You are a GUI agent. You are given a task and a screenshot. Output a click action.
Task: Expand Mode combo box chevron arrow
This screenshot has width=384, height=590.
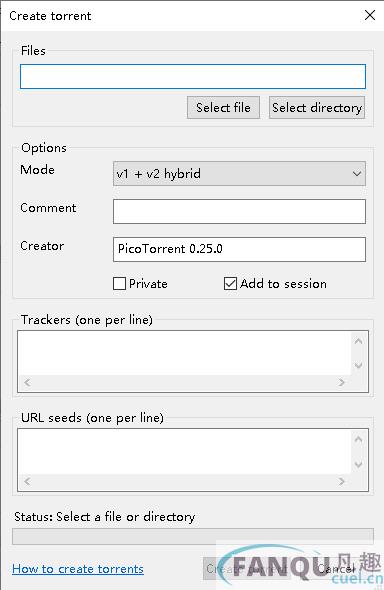pyautogui.click(x=357, y=174)
